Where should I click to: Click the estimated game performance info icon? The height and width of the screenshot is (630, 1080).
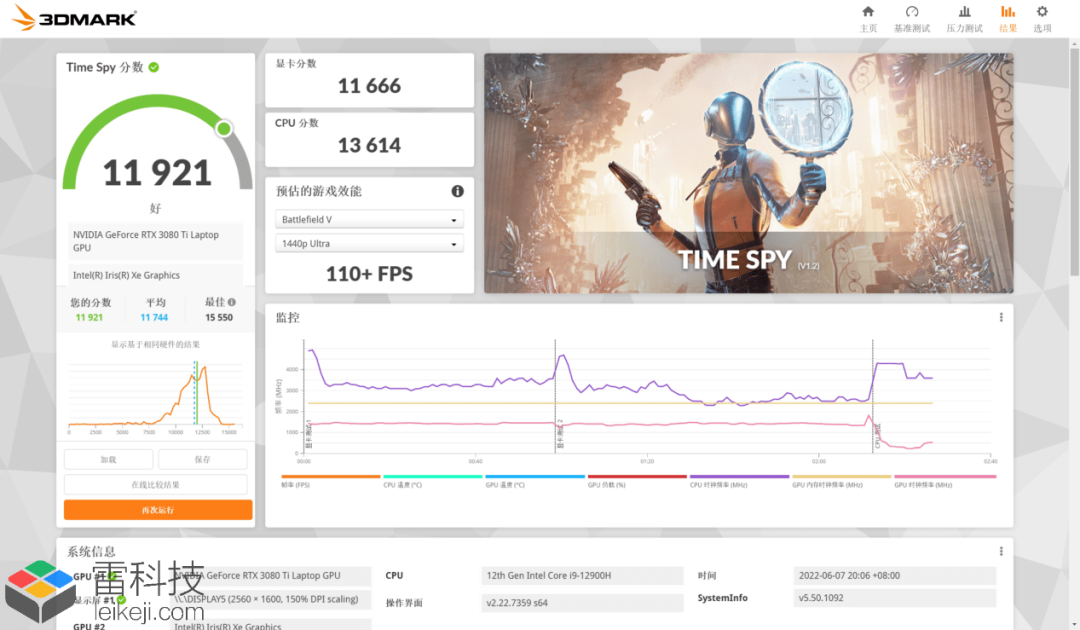[x=457, y=191]
